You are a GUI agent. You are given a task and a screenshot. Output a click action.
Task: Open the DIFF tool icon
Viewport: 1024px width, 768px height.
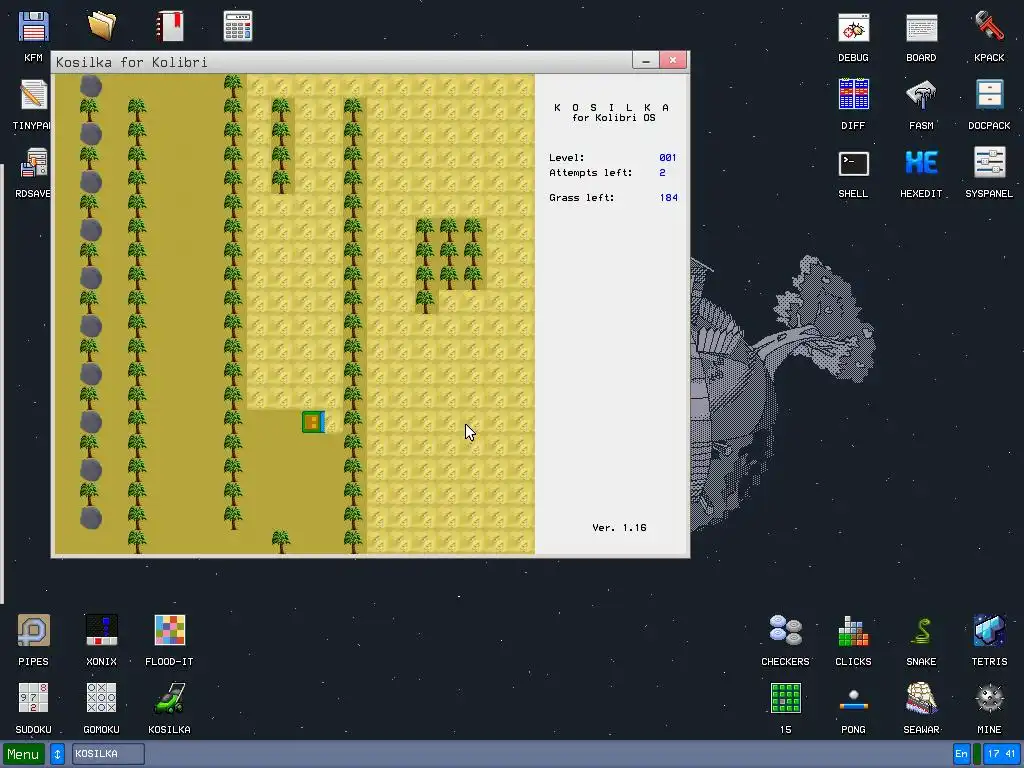(x=854, y=95)
